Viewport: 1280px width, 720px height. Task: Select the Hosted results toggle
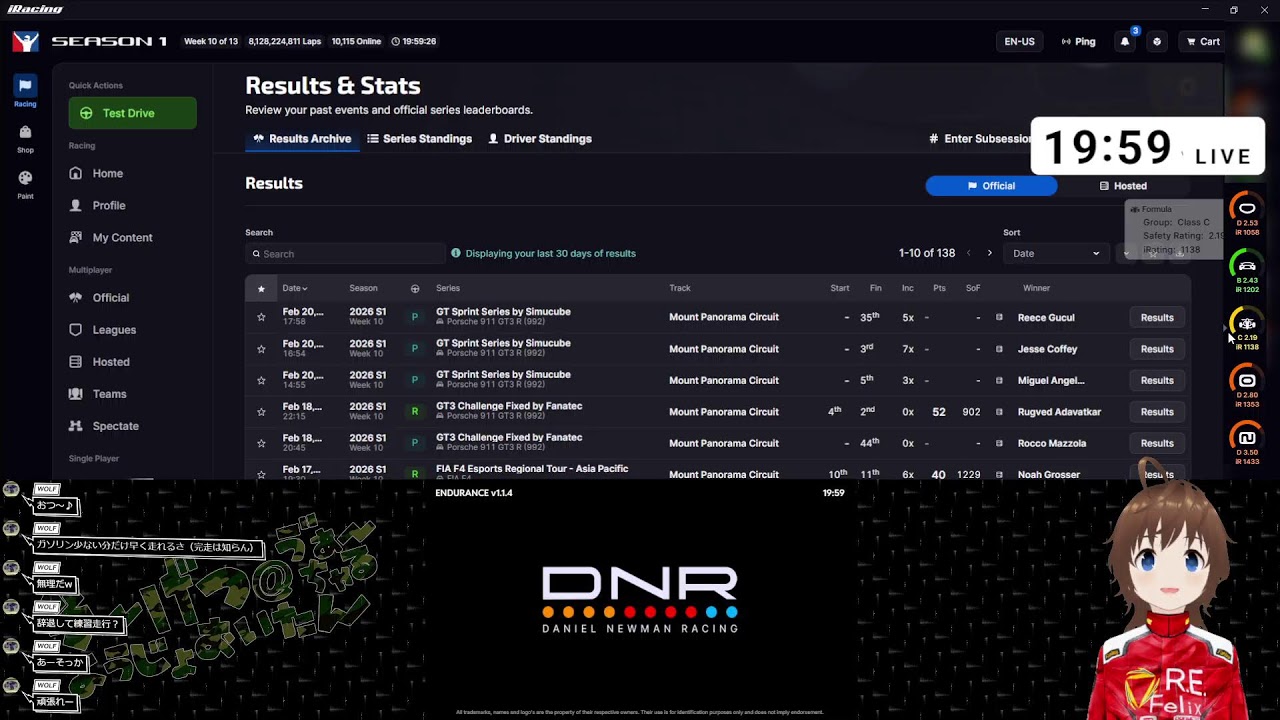(x=1123, y=186)
